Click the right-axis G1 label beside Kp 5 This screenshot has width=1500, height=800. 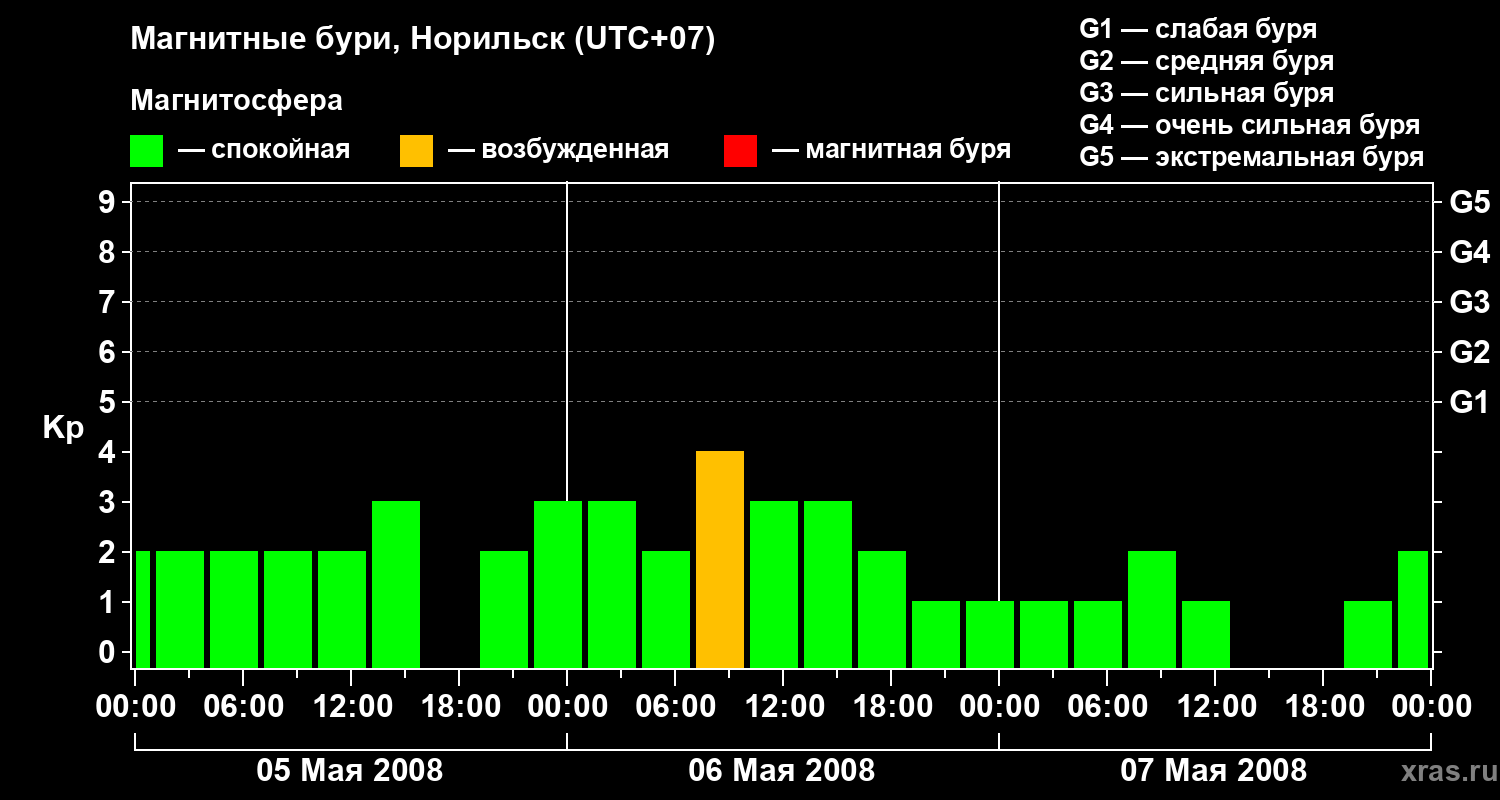(x=1469, y=402)
